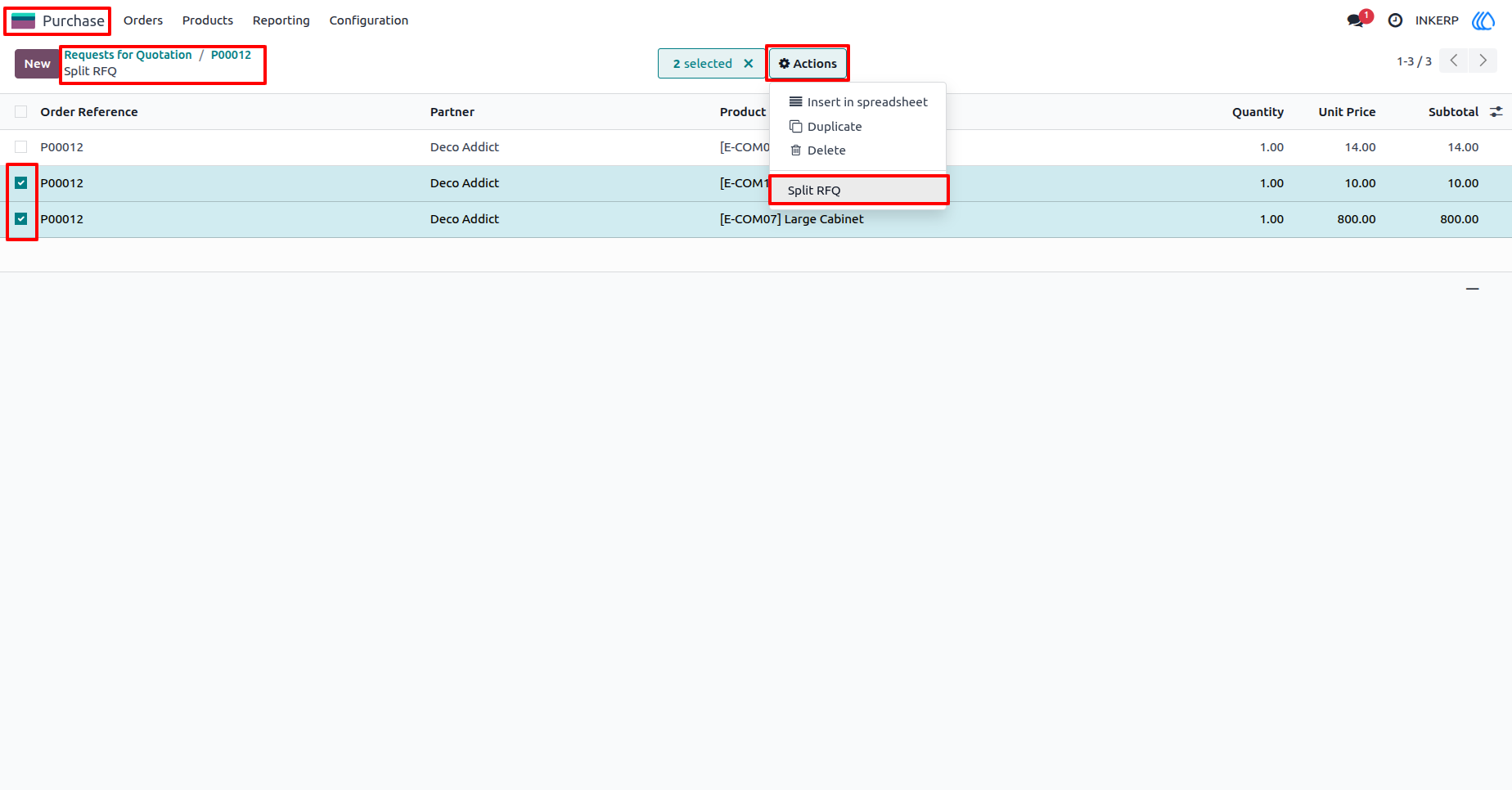1512x790 pixels.
Task: Open the Orders menu
Action: pyautogui.click(x=143, y=20)
